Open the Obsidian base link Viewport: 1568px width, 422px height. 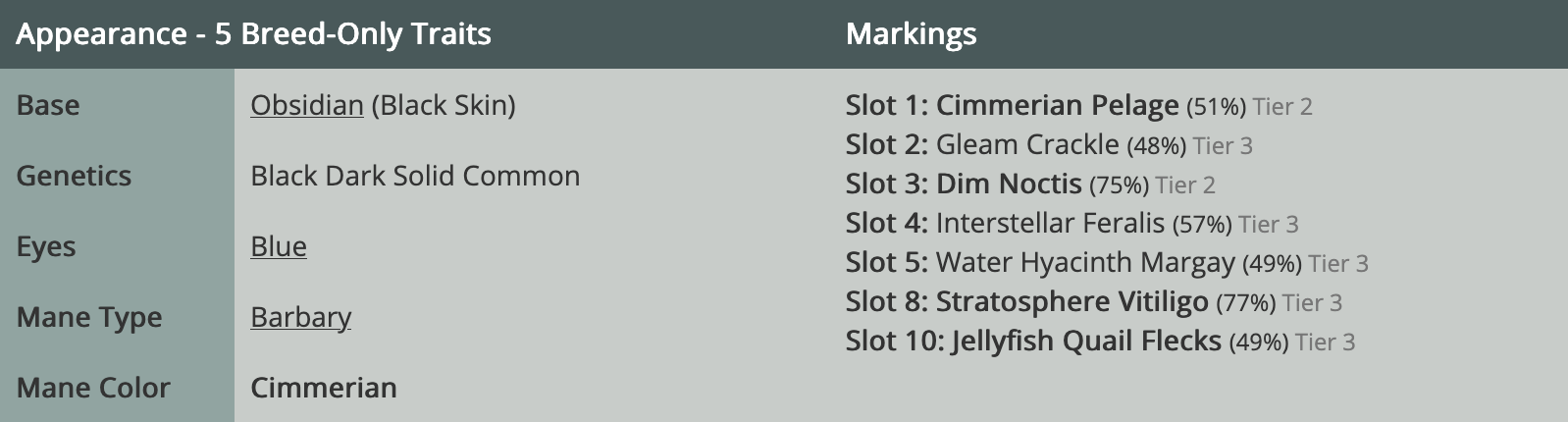click(307, 105)
